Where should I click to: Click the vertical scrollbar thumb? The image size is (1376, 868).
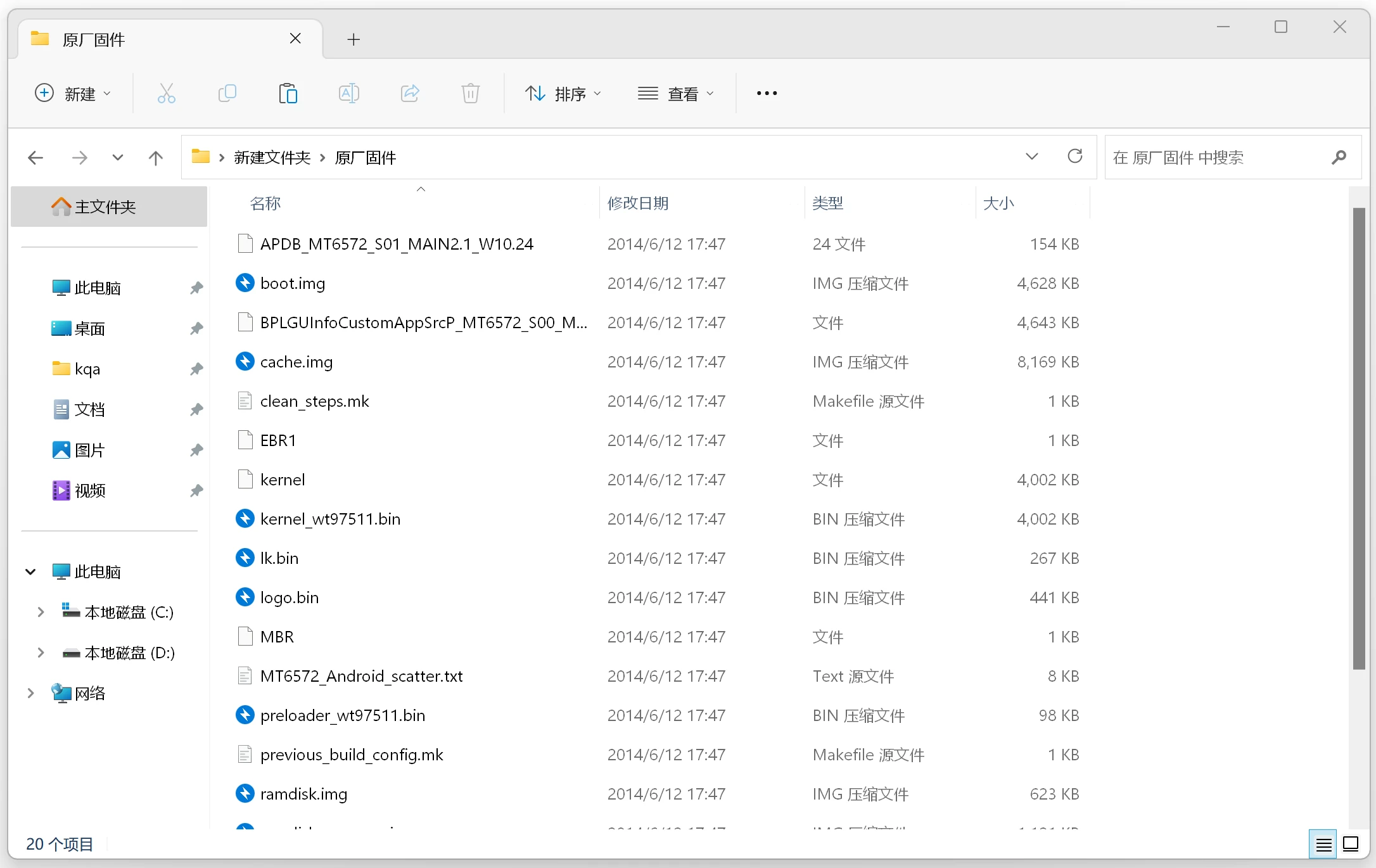(x=1359, y=438)
